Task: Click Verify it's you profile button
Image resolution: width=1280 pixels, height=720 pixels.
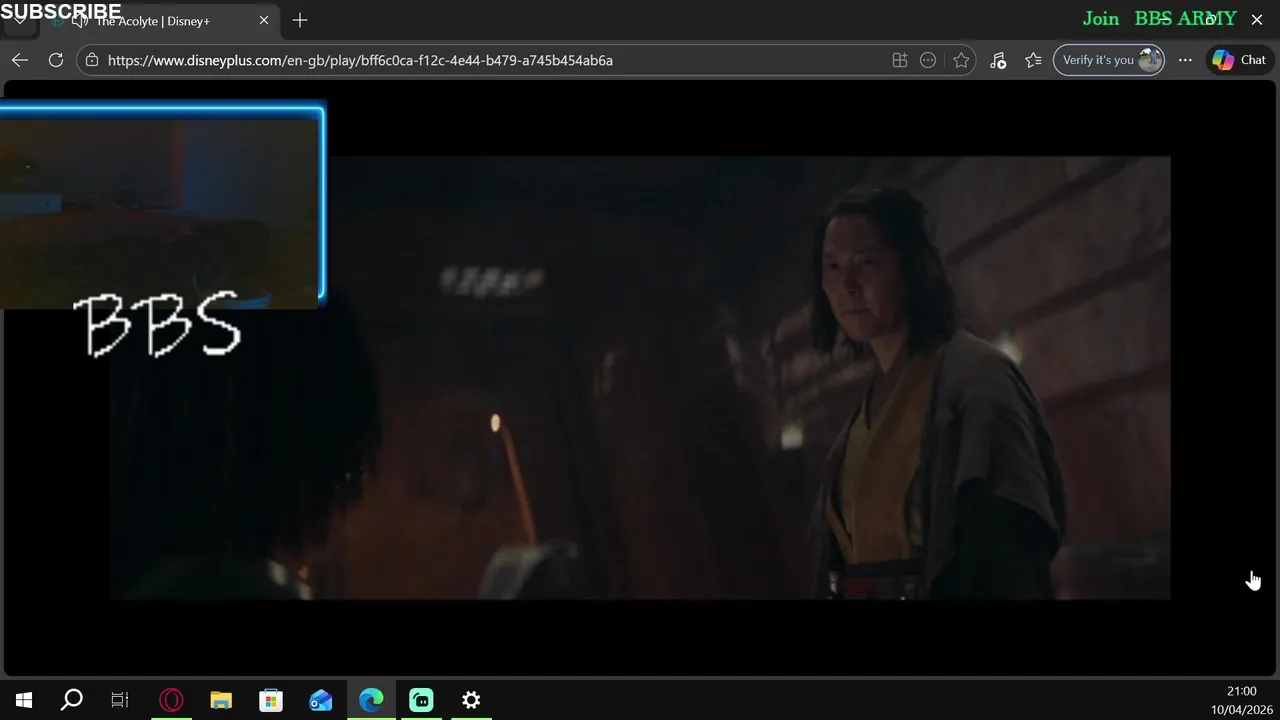Action: coord(1109,60)
